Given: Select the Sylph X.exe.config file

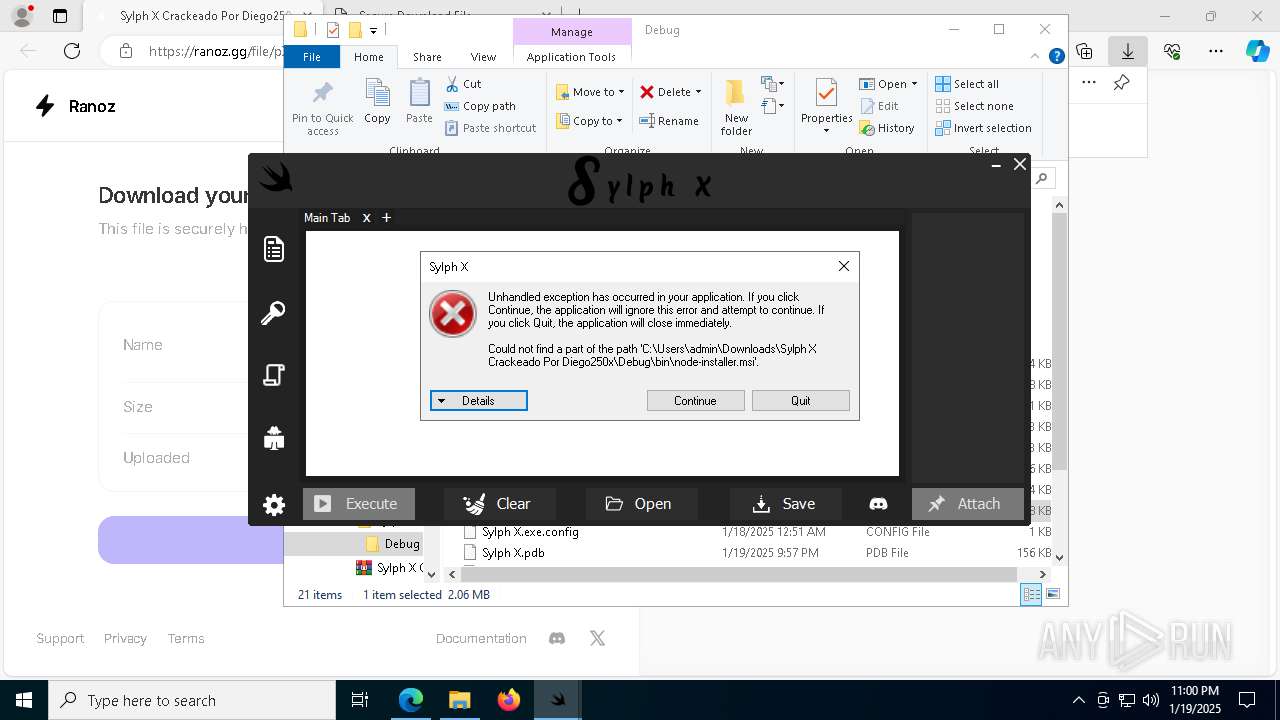Looking at the screenshot, I should click(x=530, y=532).
